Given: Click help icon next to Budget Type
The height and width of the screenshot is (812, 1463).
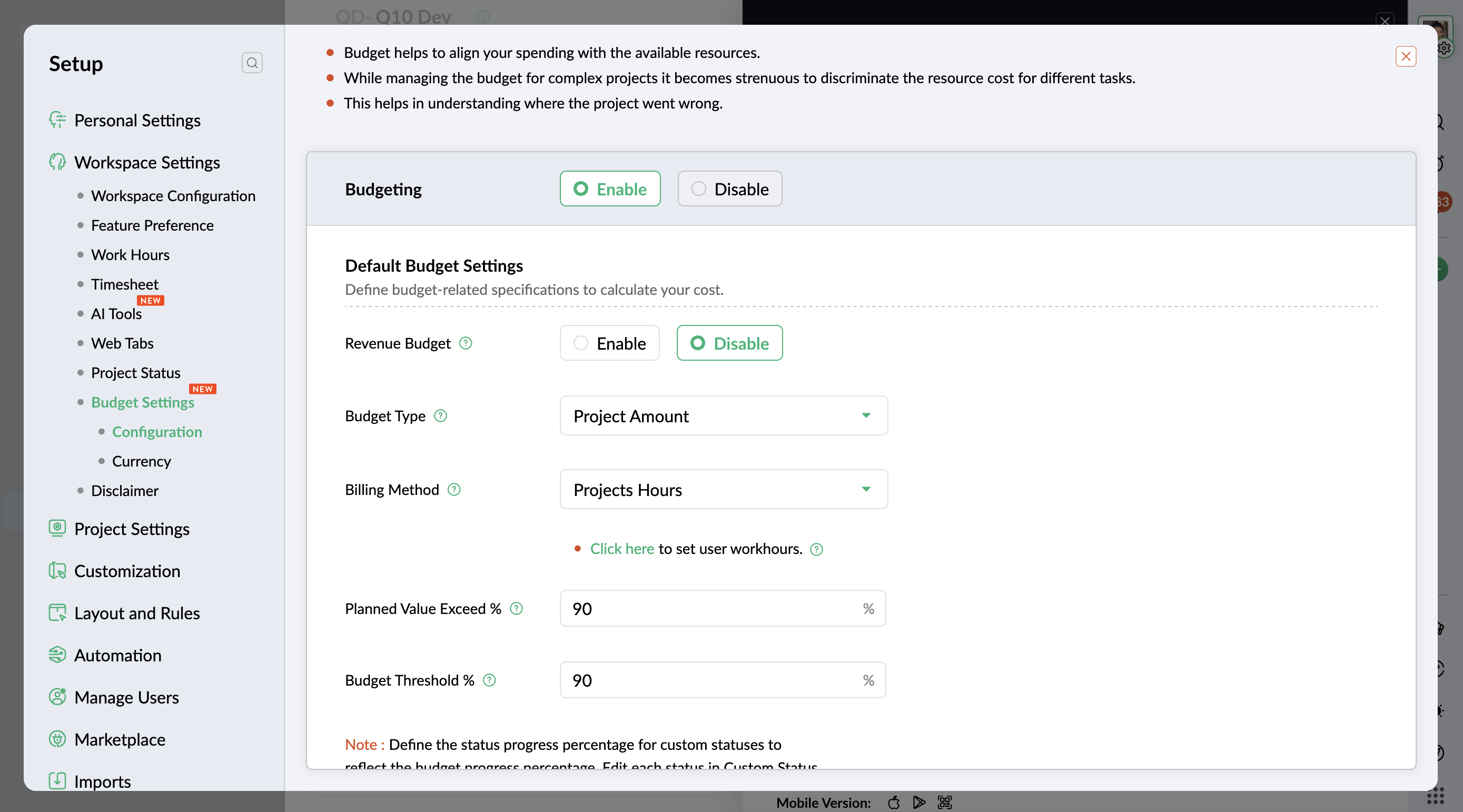Looking at the screenshot, I should pos(441,415).
